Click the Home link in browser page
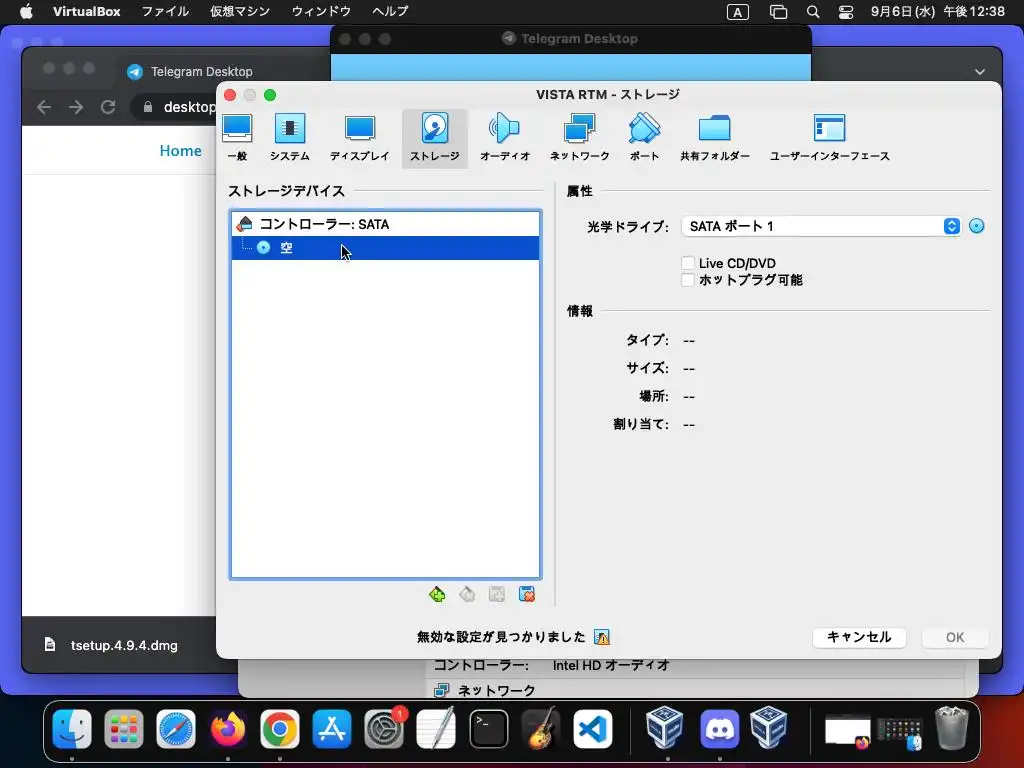Viewport: 1024px width, 768px height. (180, 151)
